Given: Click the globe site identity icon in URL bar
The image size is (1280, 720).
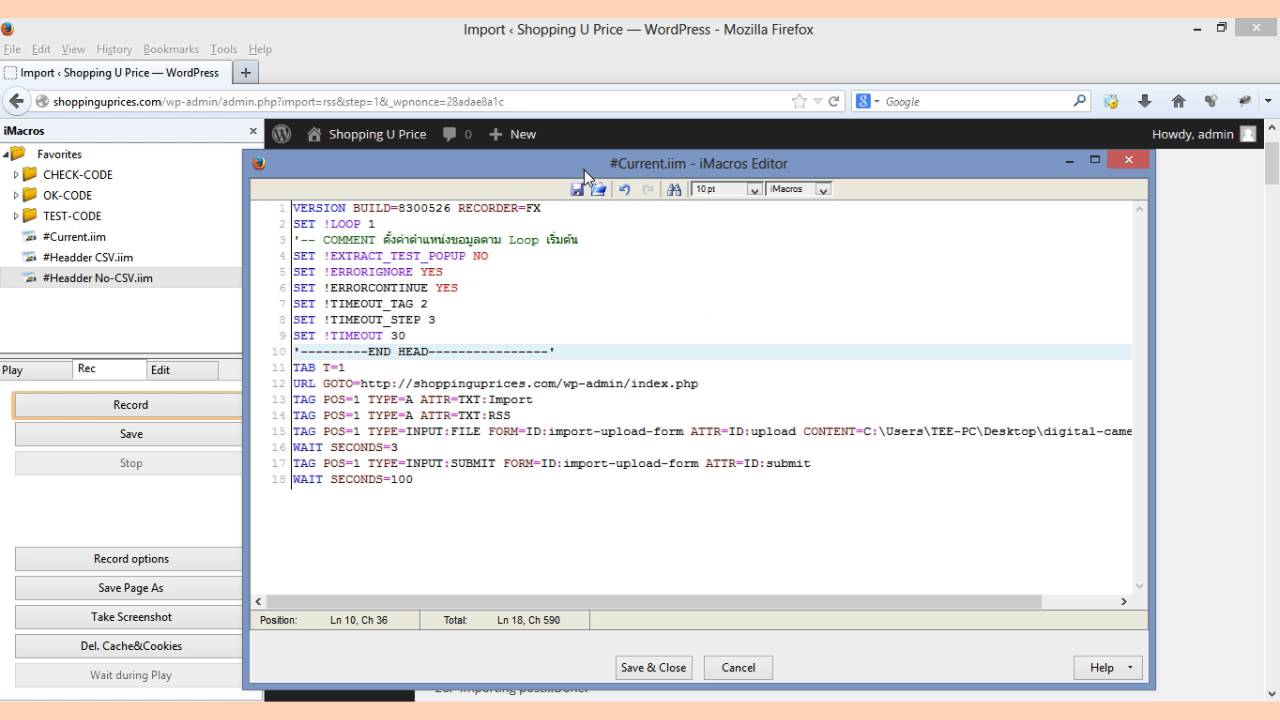Looking at the screenshot, I should (42, 101).
